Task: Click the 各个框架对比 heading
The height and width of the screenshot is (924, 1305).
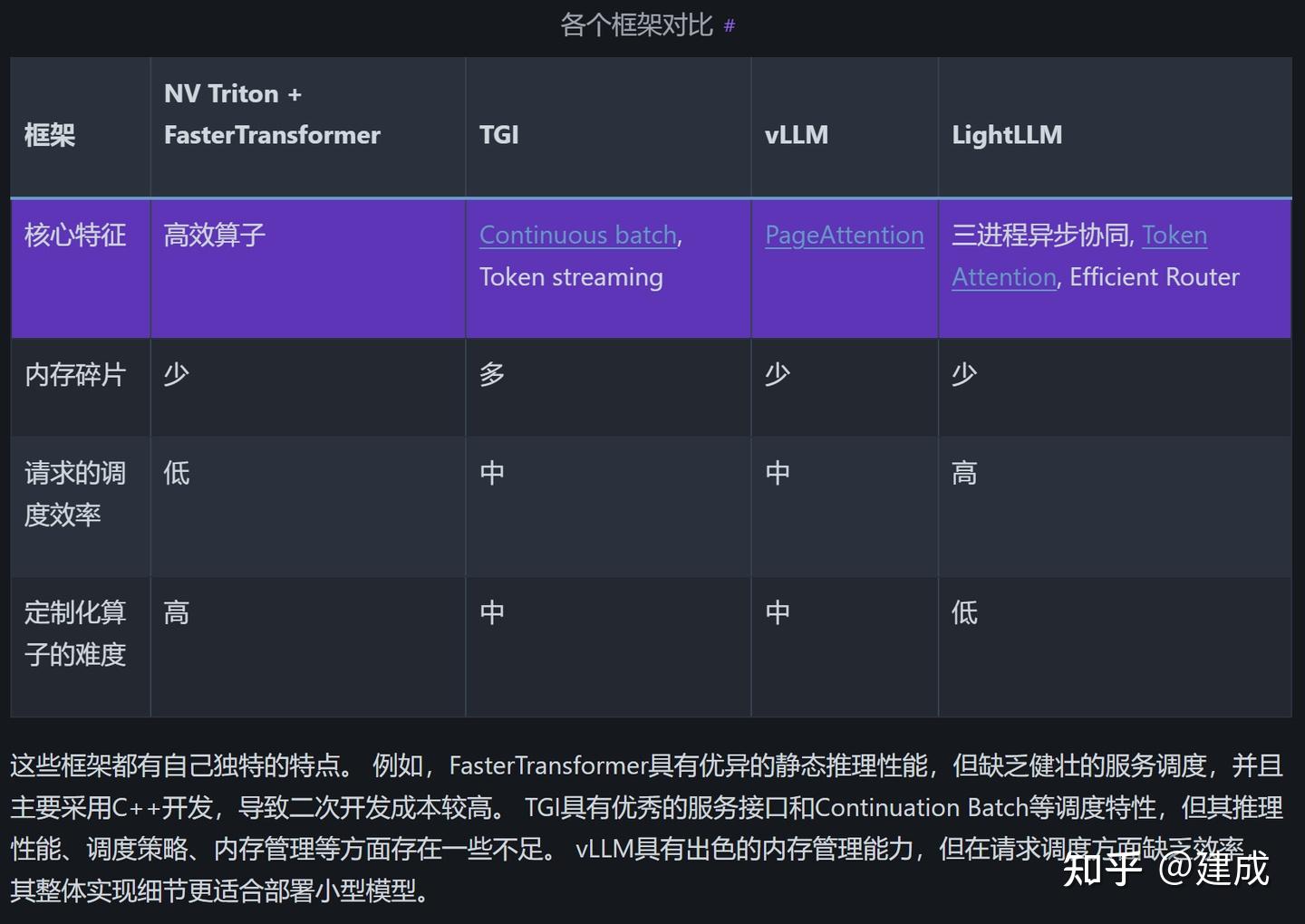Action: pos(634,25)
